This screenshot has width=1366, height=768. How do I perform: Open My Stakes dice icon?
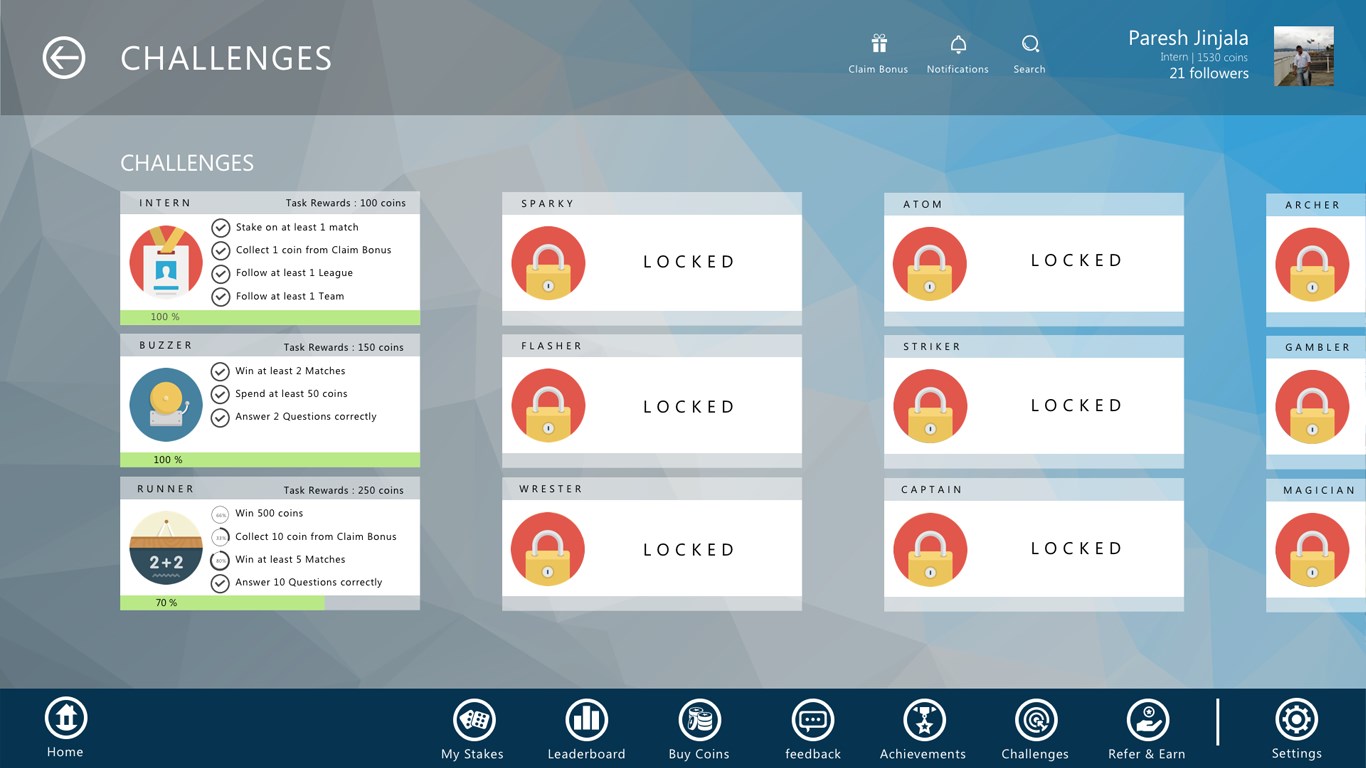pos(473,720)
